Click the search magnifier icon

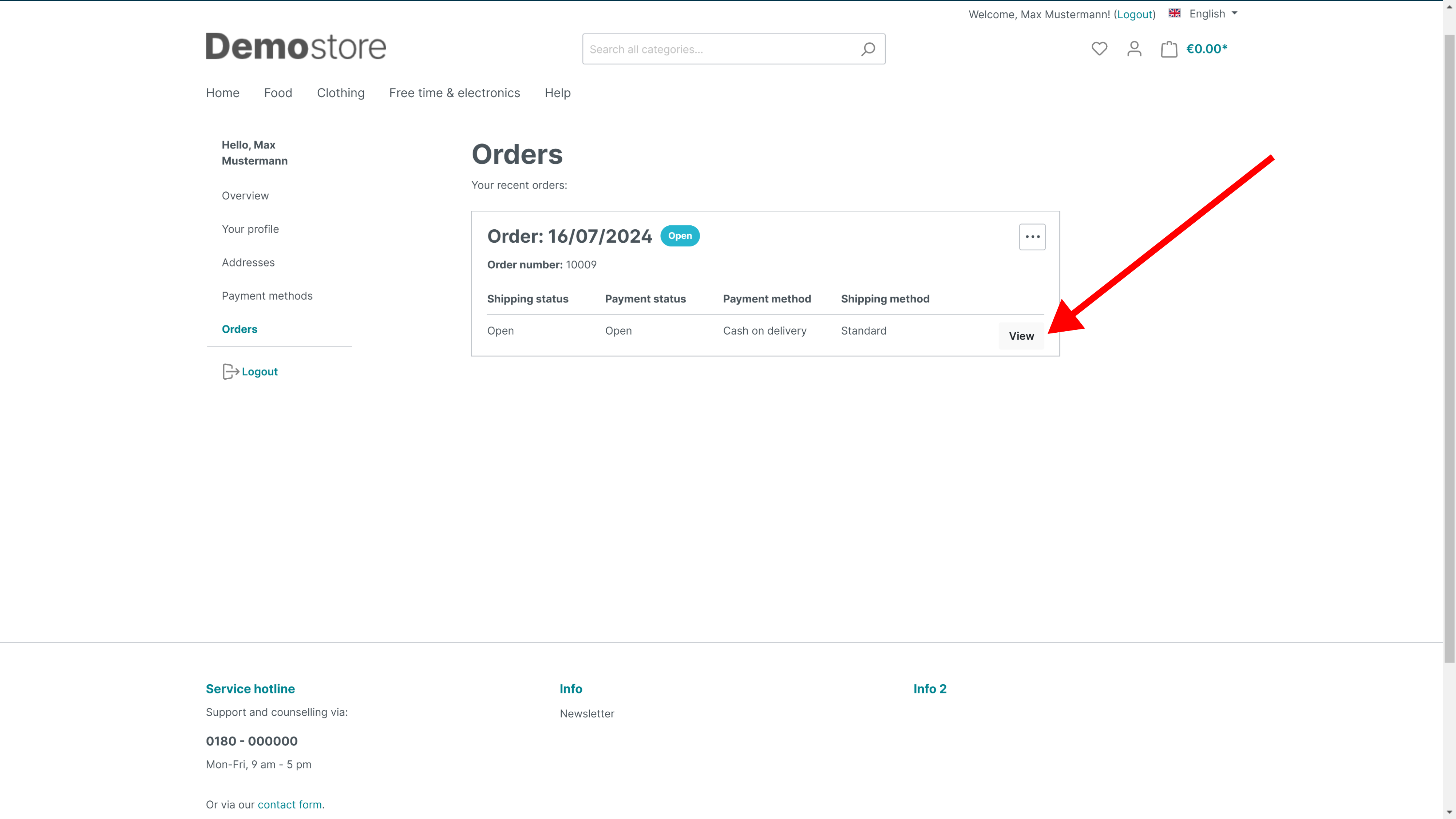pos(868,49)
